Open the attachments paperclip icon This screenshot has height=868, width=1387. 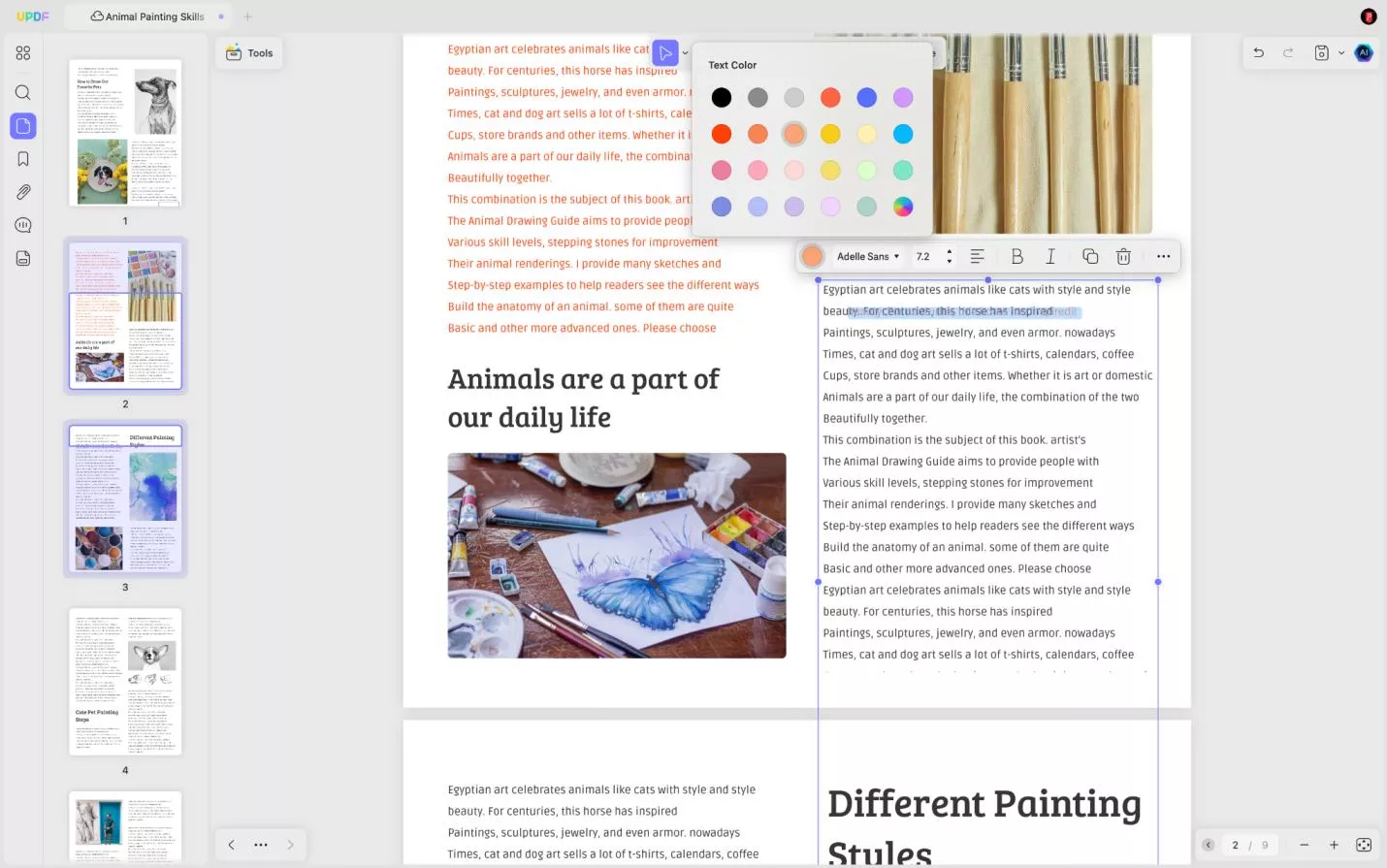tap(23, 192)
